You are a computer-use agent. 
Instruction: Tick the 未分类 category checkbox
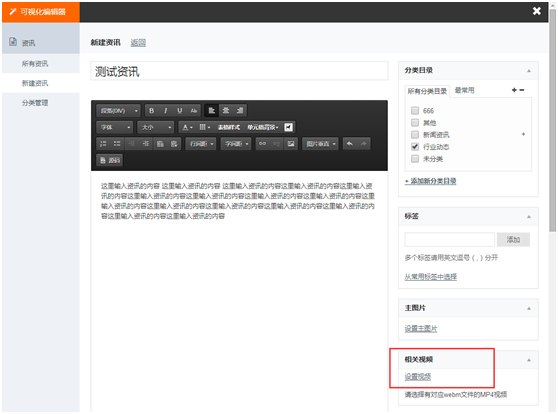[415, 159]
